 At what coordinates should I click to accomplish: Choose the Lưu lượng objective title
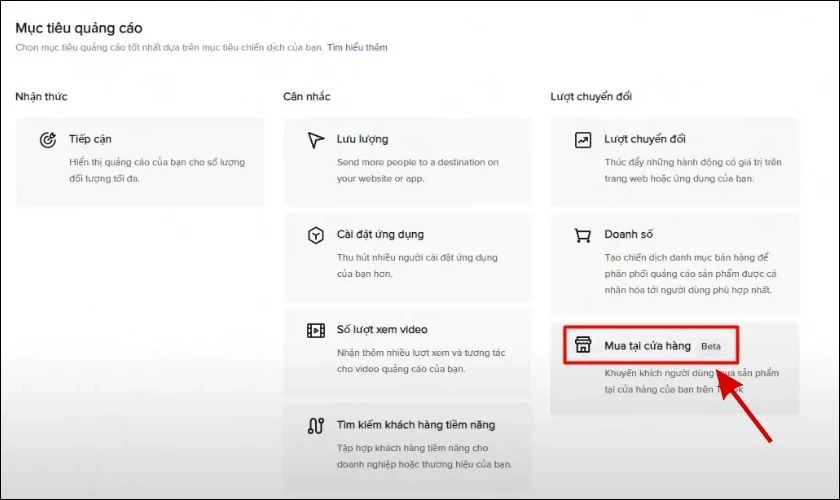click(362, 139)
